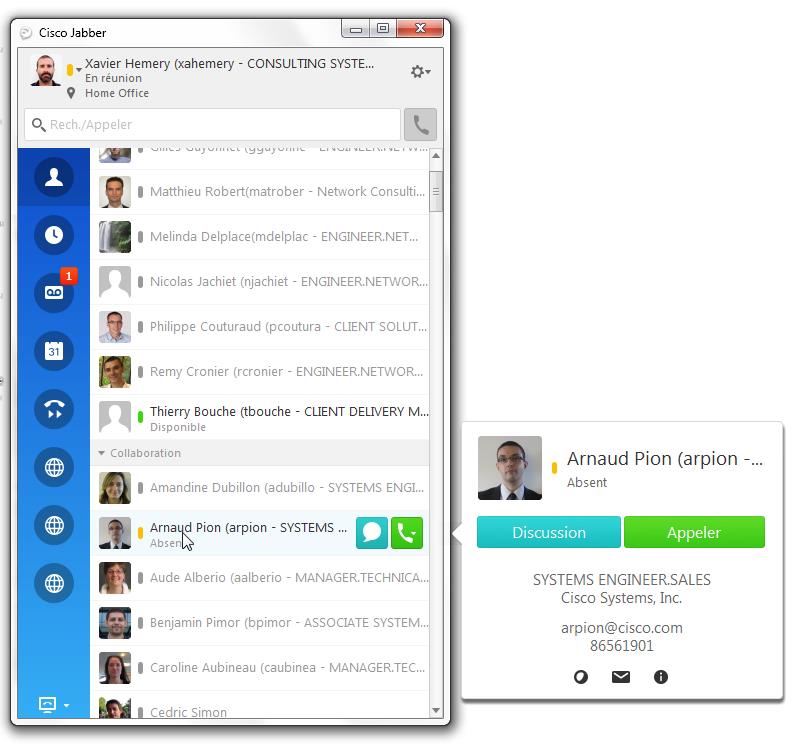Select contact Thierry Bouche in the list
The height and width of the screenshot is (753, 809).
click(260, 418)
